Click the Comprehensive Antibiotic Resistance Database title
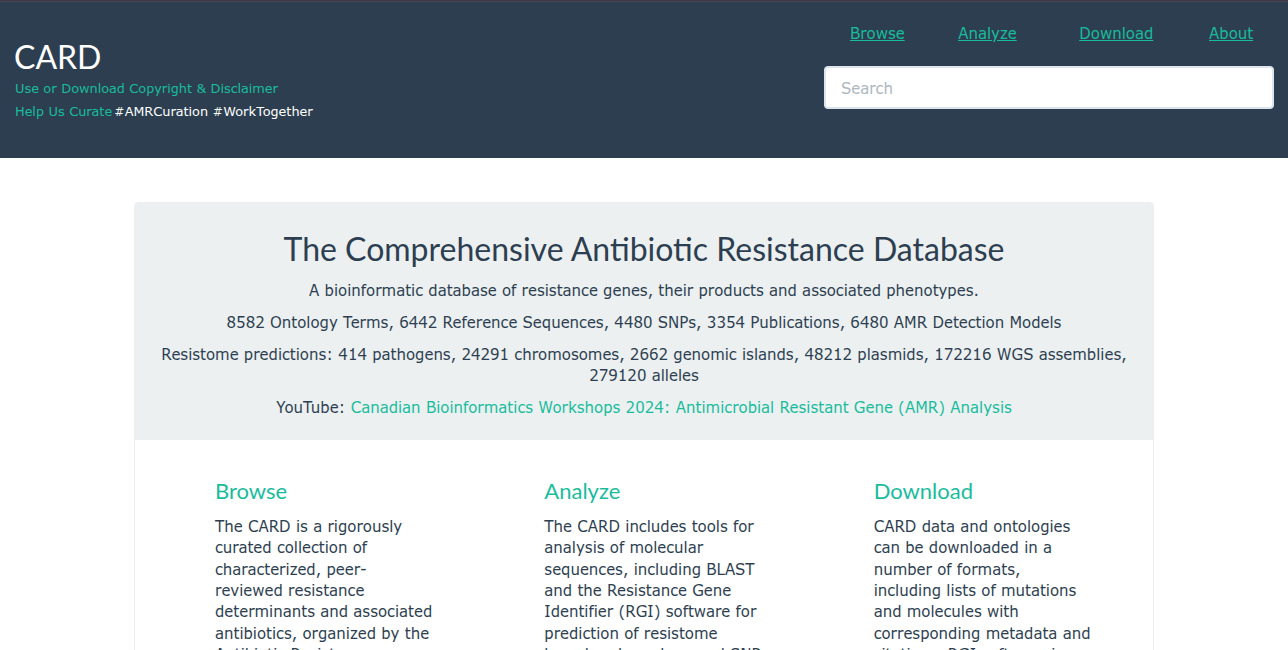The height and width of the screenshot is (650, 1288). coord(643,249)
